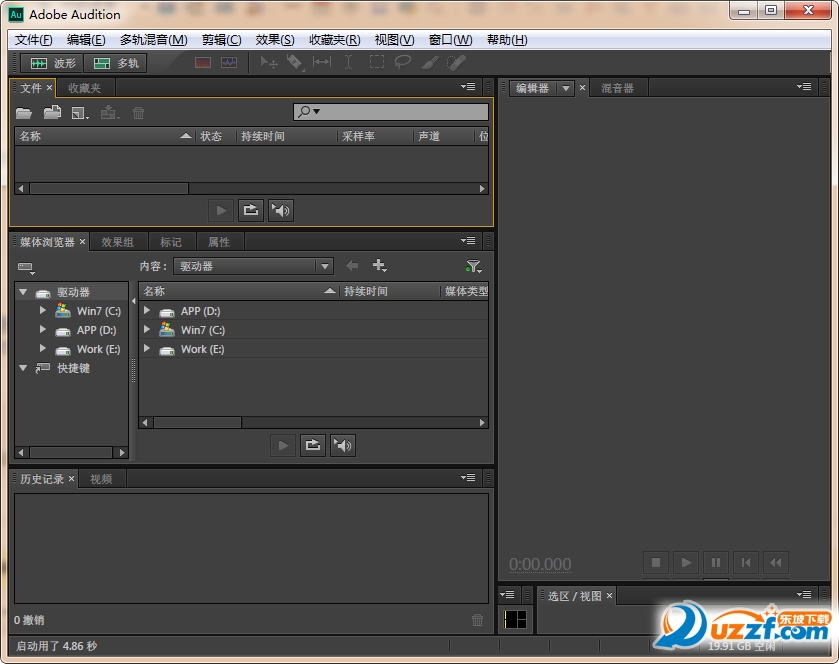This screenshot has width=839, height=664.
Task: Open the Mixer (混音器) tab
Action: 617,88
